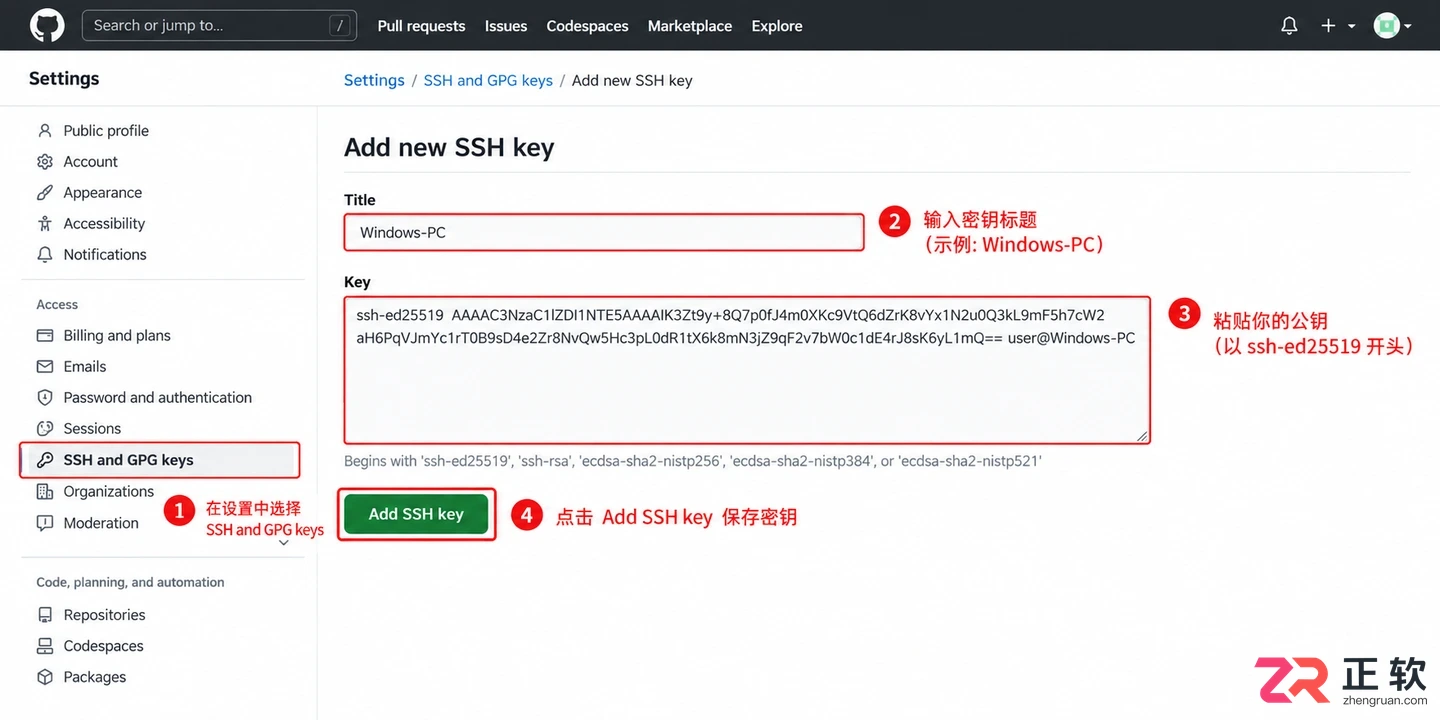The image size is (1440, 720).
Task: Click the Emails envelope icon
Action: (44, 367)
